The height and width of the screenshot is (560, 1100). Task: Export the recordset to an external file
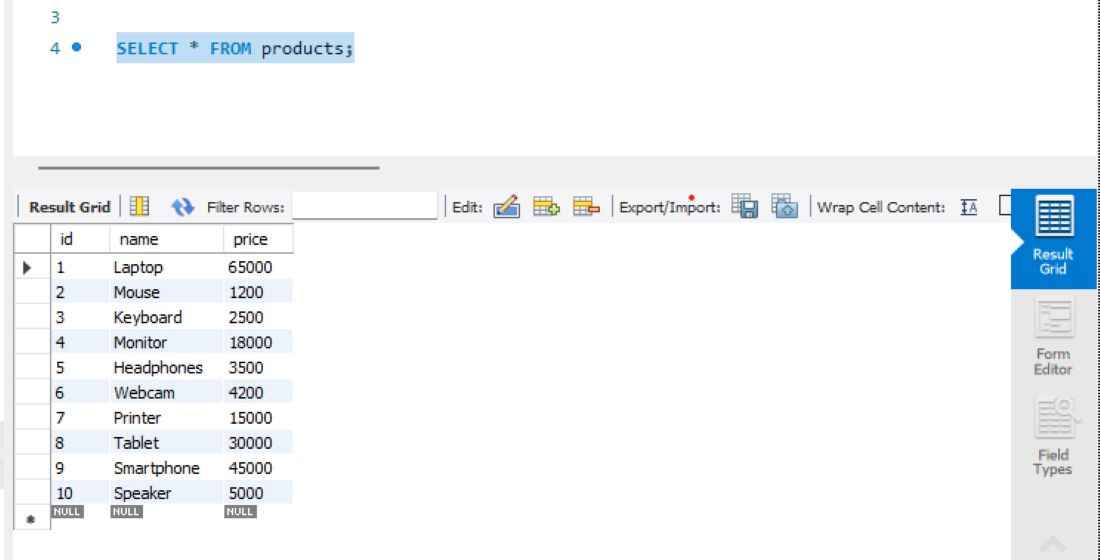tap(744, 207)
